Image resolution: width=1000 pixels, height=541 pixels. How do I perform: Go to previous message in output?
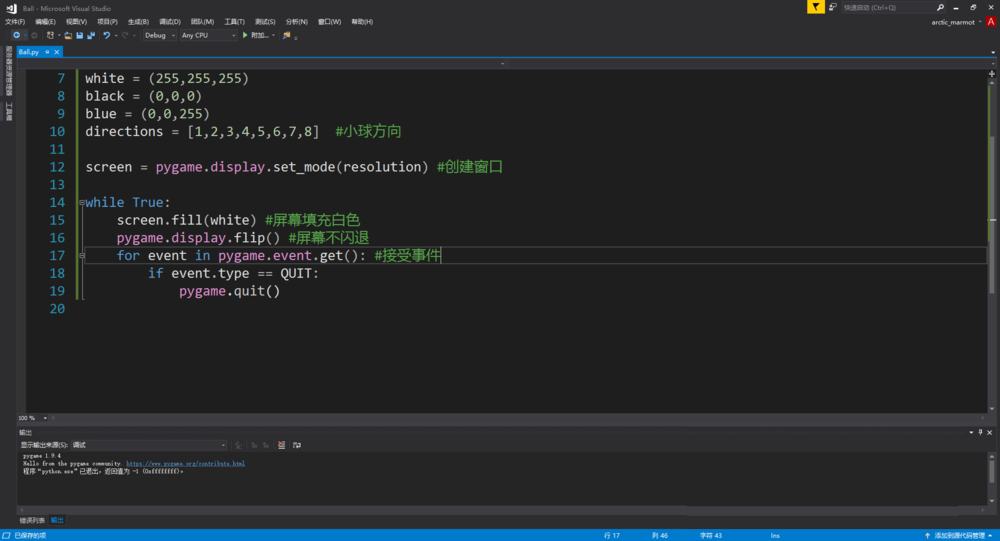click(254, 445)
